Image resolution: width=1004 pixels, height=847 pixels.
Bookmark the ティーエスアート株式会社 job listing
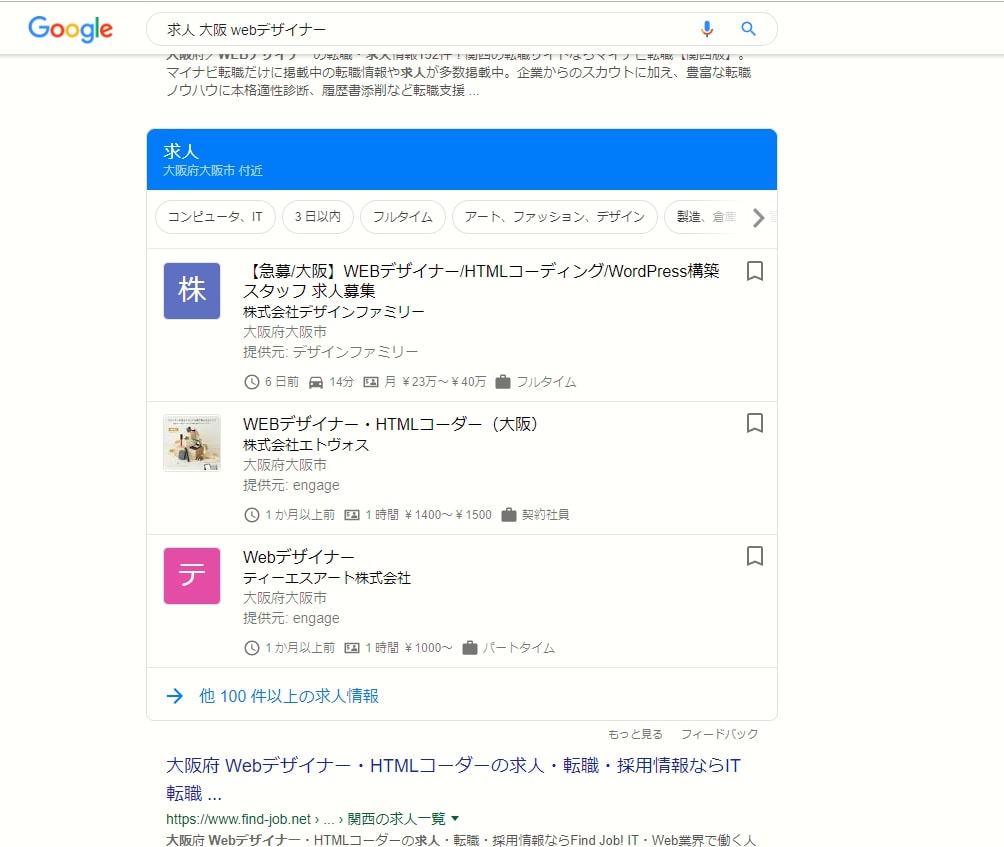point(755,556)
